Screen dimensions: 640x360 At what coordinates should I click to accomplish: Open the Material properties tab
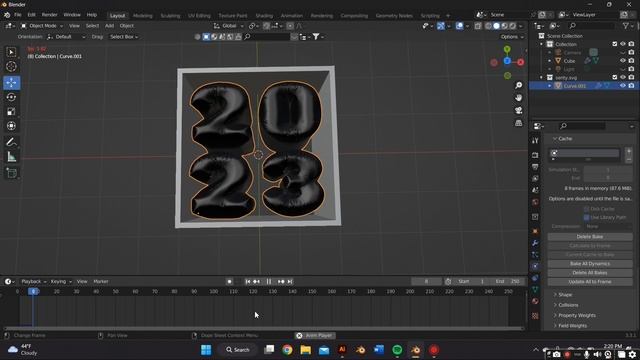[x=535, y=301]
